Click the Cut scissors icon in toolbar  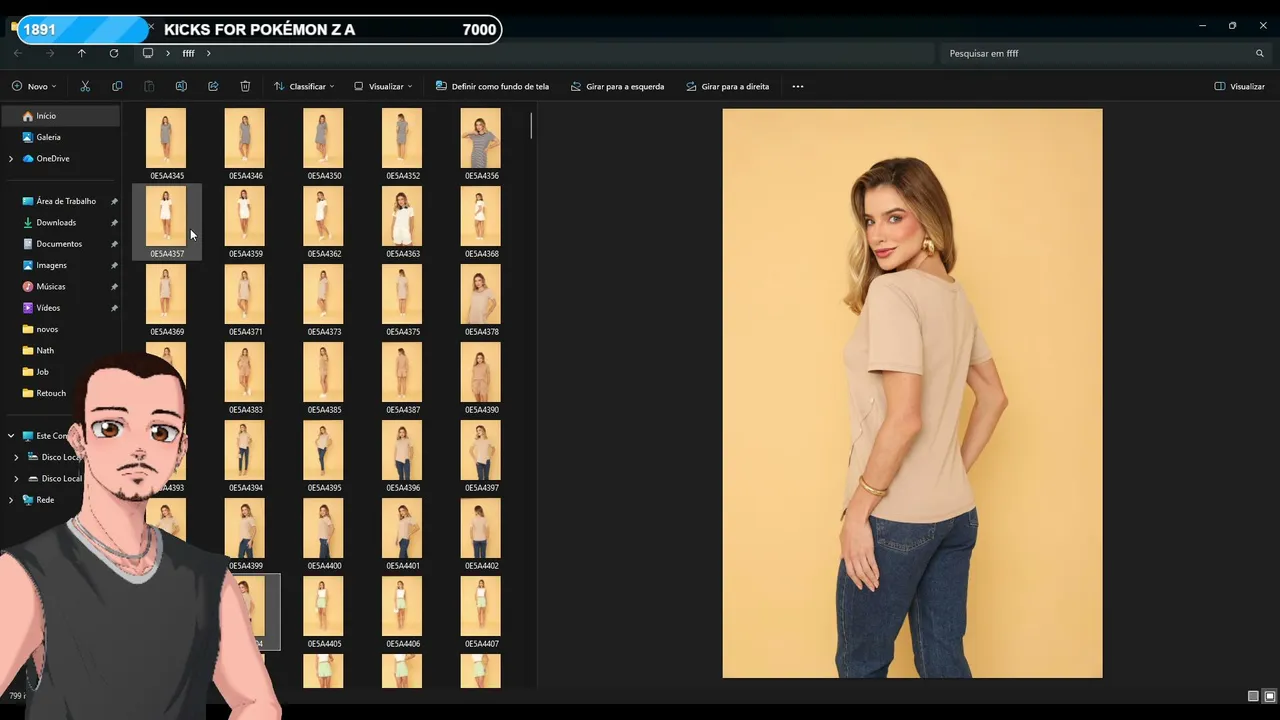85,87
